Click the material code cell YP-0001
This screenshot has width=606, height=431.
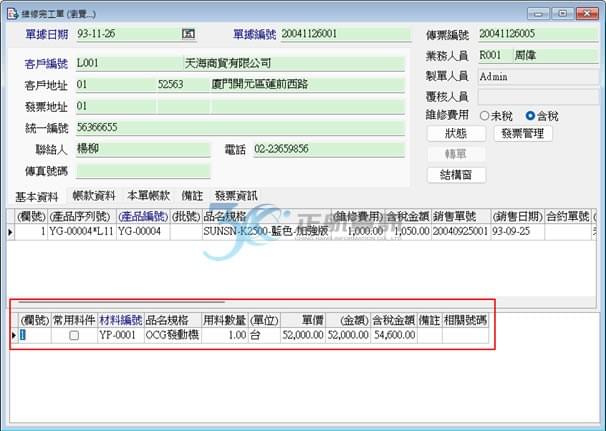(x=121, y=335)
